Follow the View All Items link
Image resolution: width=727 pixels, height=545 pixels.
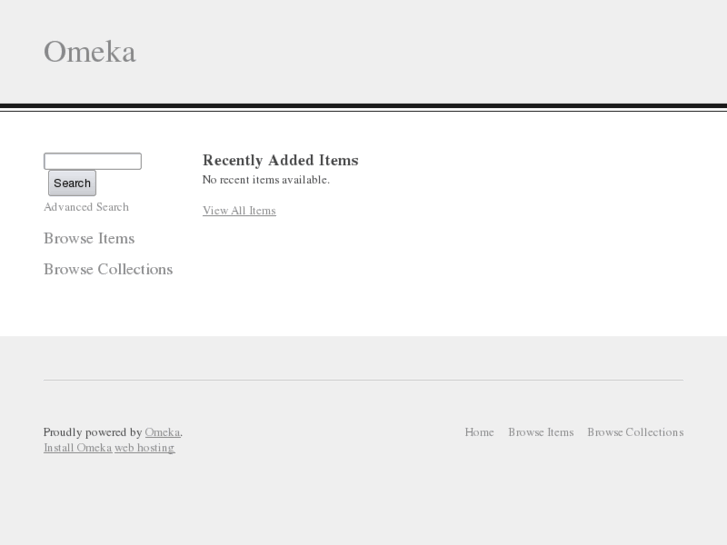point(239,211)
